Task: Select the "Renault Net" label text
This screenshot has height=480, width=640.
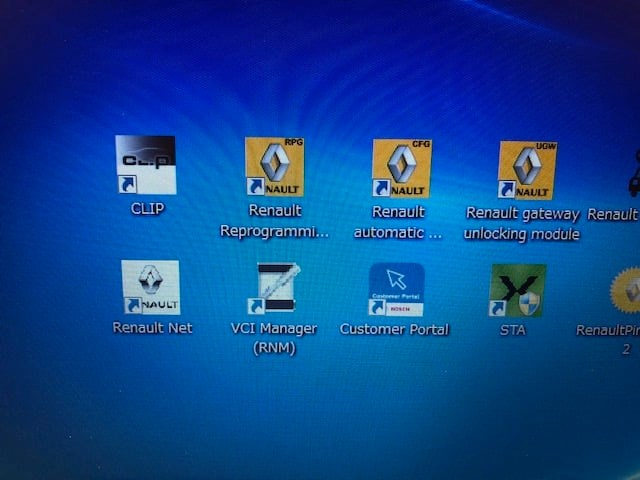Action: click(x=152, y=328)
